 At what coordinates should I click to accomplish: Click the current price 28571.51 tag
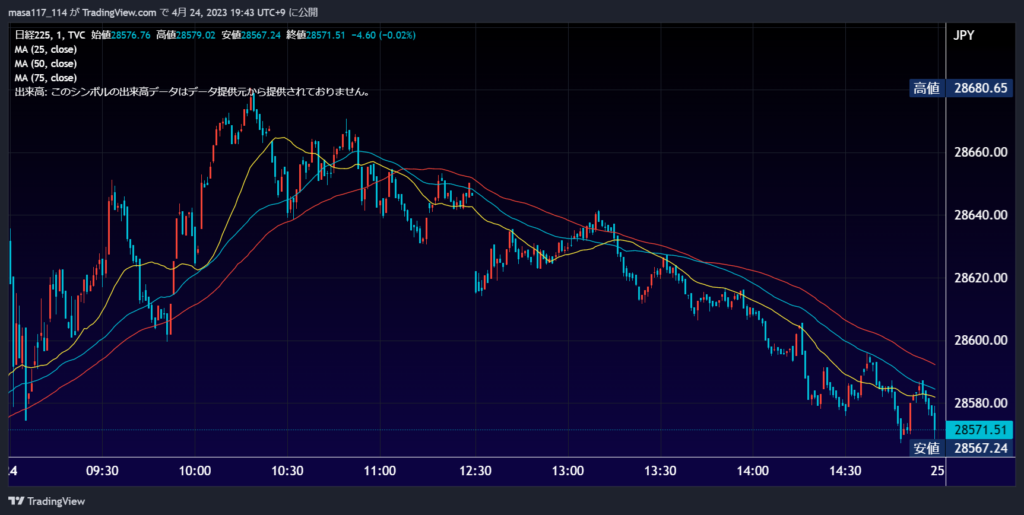(979, 430)
